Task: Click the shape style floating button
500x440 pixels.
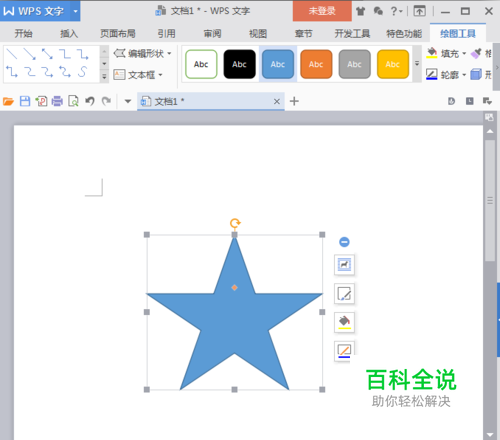Action: pyautogui.click(x=344, y=294)
